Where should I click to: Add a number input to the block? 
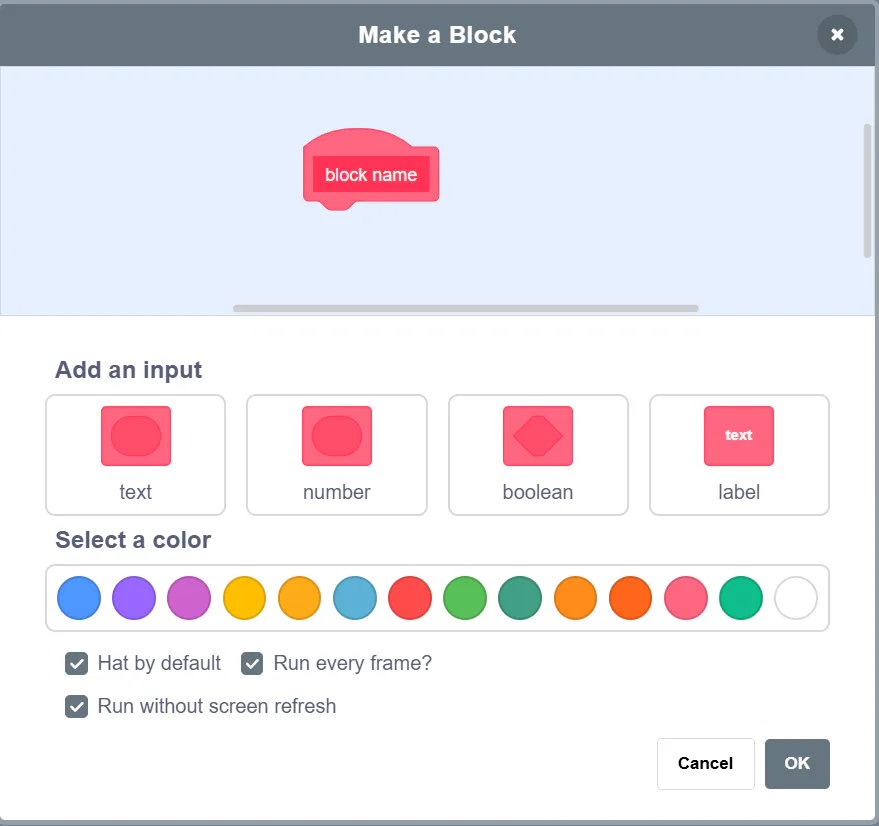pyautogui.click(x=337, y=455)
